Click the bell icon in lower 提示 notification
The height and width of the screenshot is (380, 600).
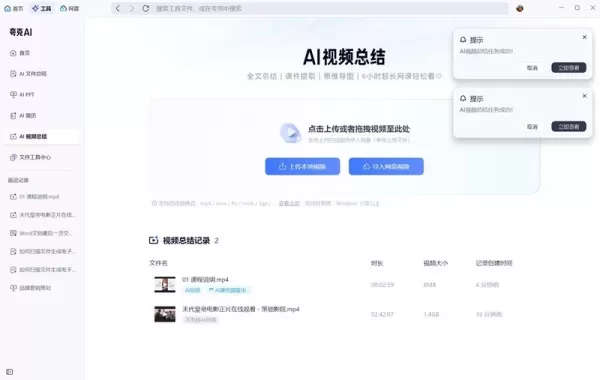point(463,98)
